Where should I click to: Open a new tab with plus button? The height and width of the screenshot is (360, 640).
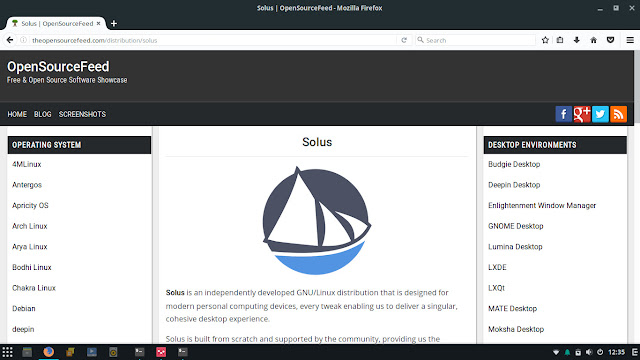[x=114, y=23]
